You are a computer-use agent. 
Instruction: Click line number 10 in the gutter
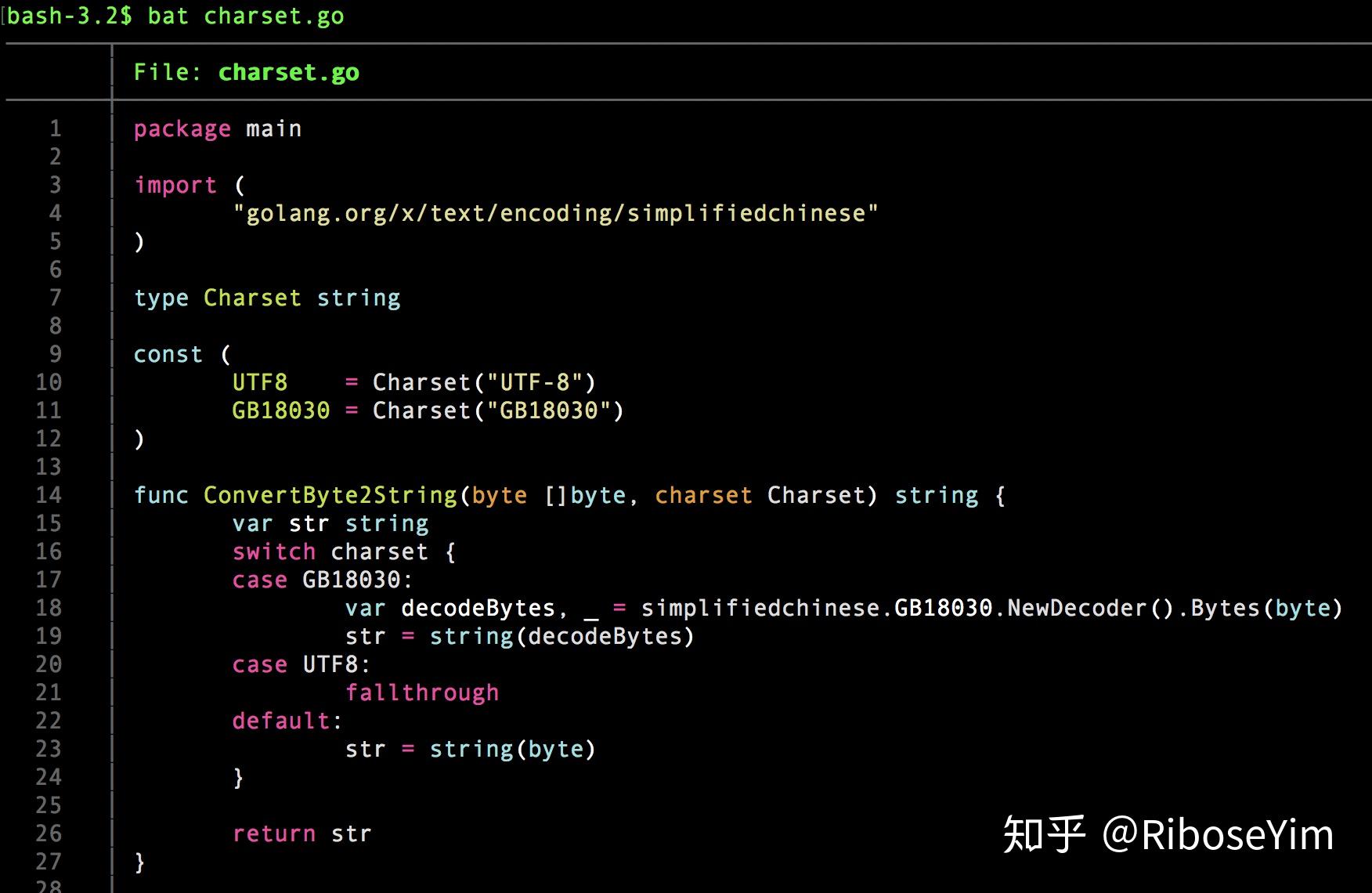pos(49,383)
